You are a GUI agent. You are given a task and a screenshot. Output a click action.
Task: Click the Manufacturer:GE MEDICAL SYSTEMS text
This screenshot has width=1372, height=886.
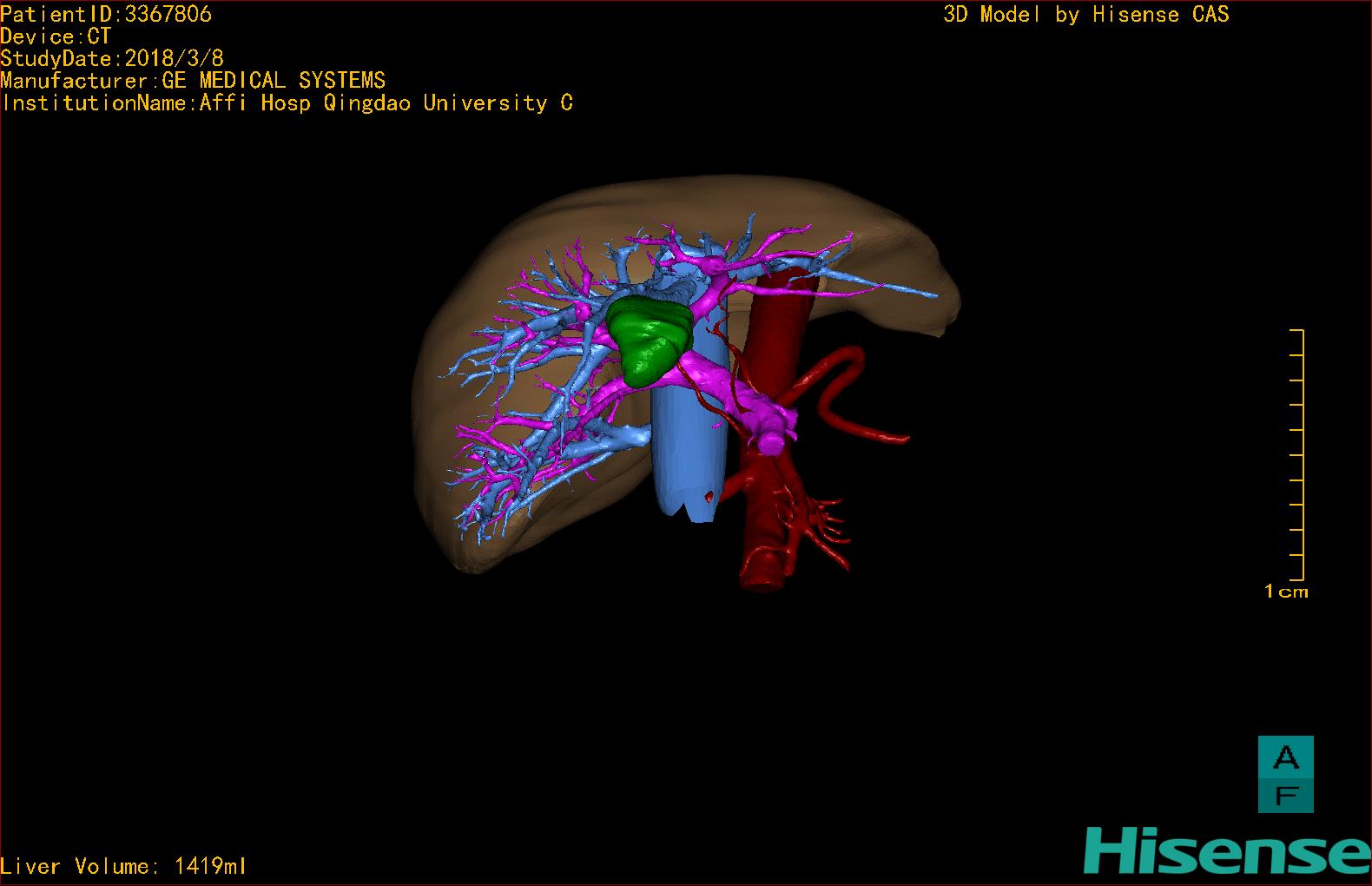pyautogui.click(x=193, y=81)
